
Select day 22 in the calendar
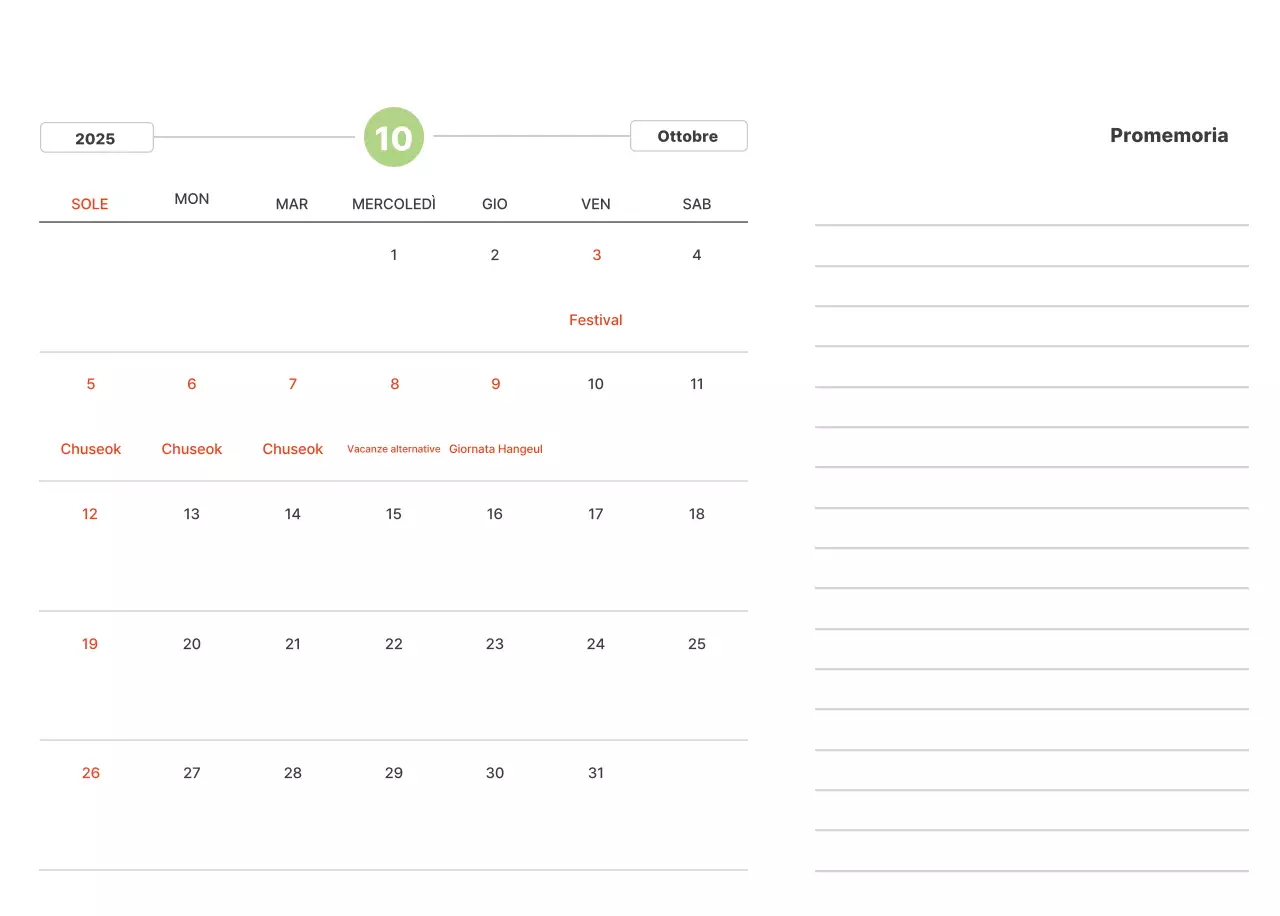394,644
